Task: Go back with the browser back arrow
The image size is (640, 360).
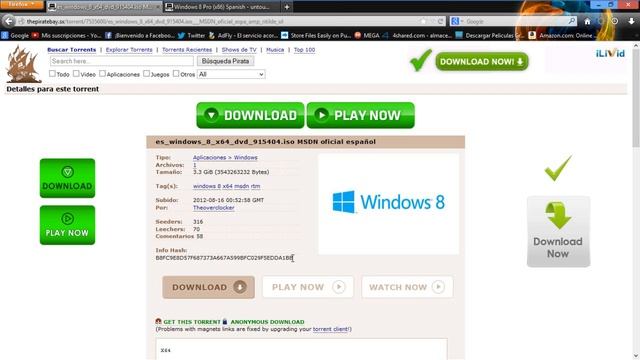Action: point(9,21)
